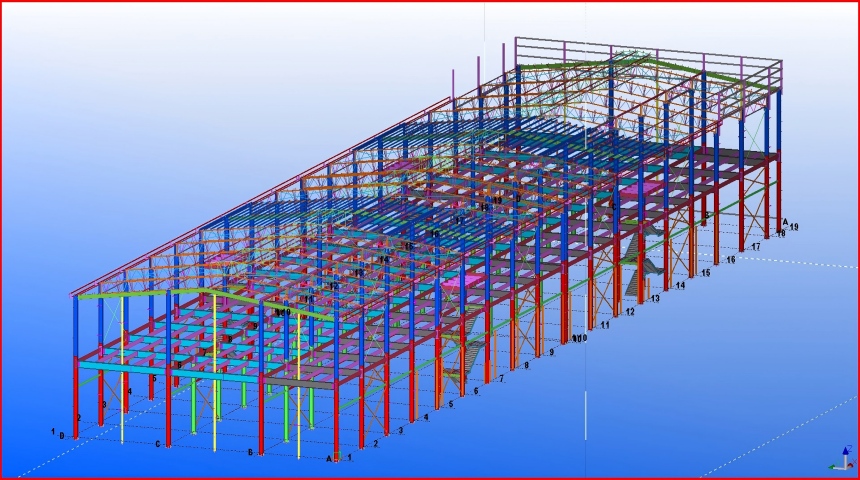
Task: Click grid label 19 at the far end
Action: point(794,228)
